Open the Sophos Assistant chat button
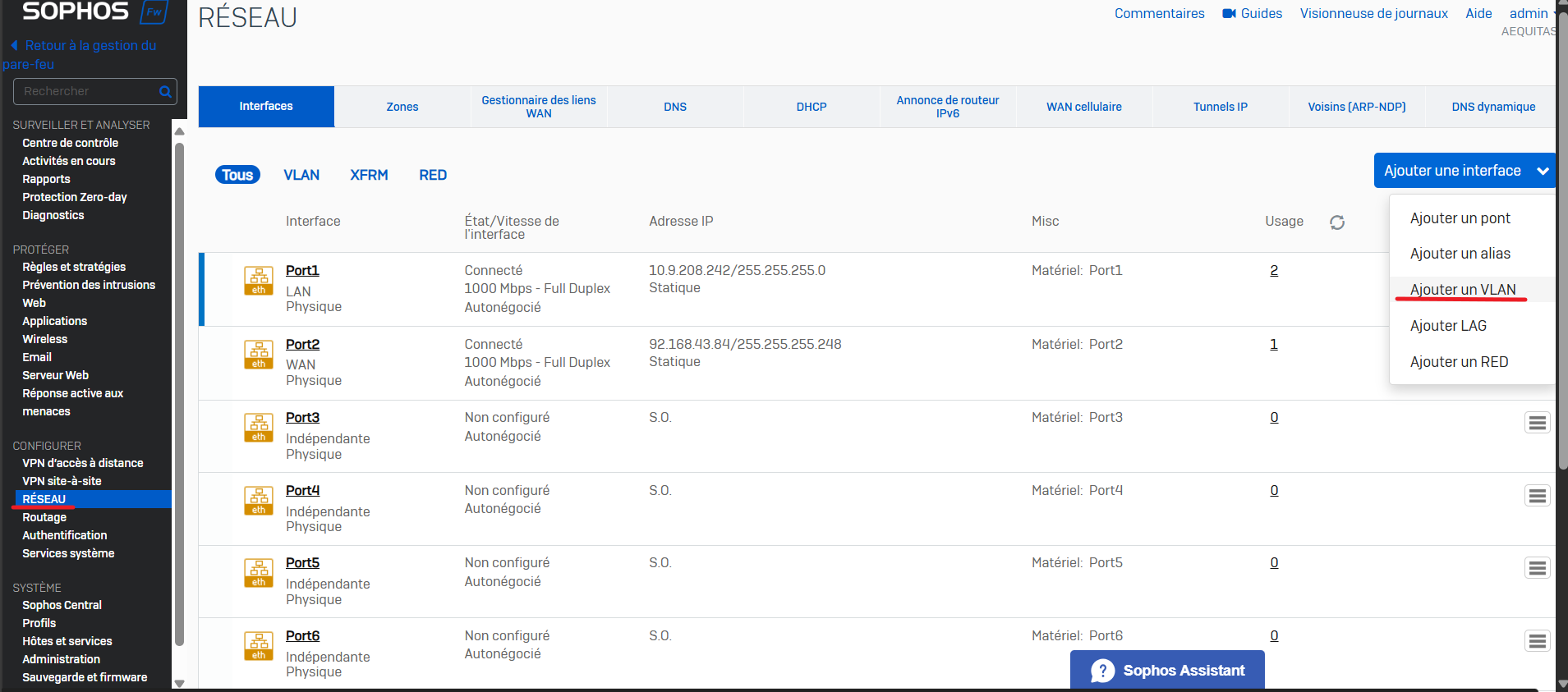Image resolution: width=1568 pixels, height=692 pixels. pos(1167,671)
